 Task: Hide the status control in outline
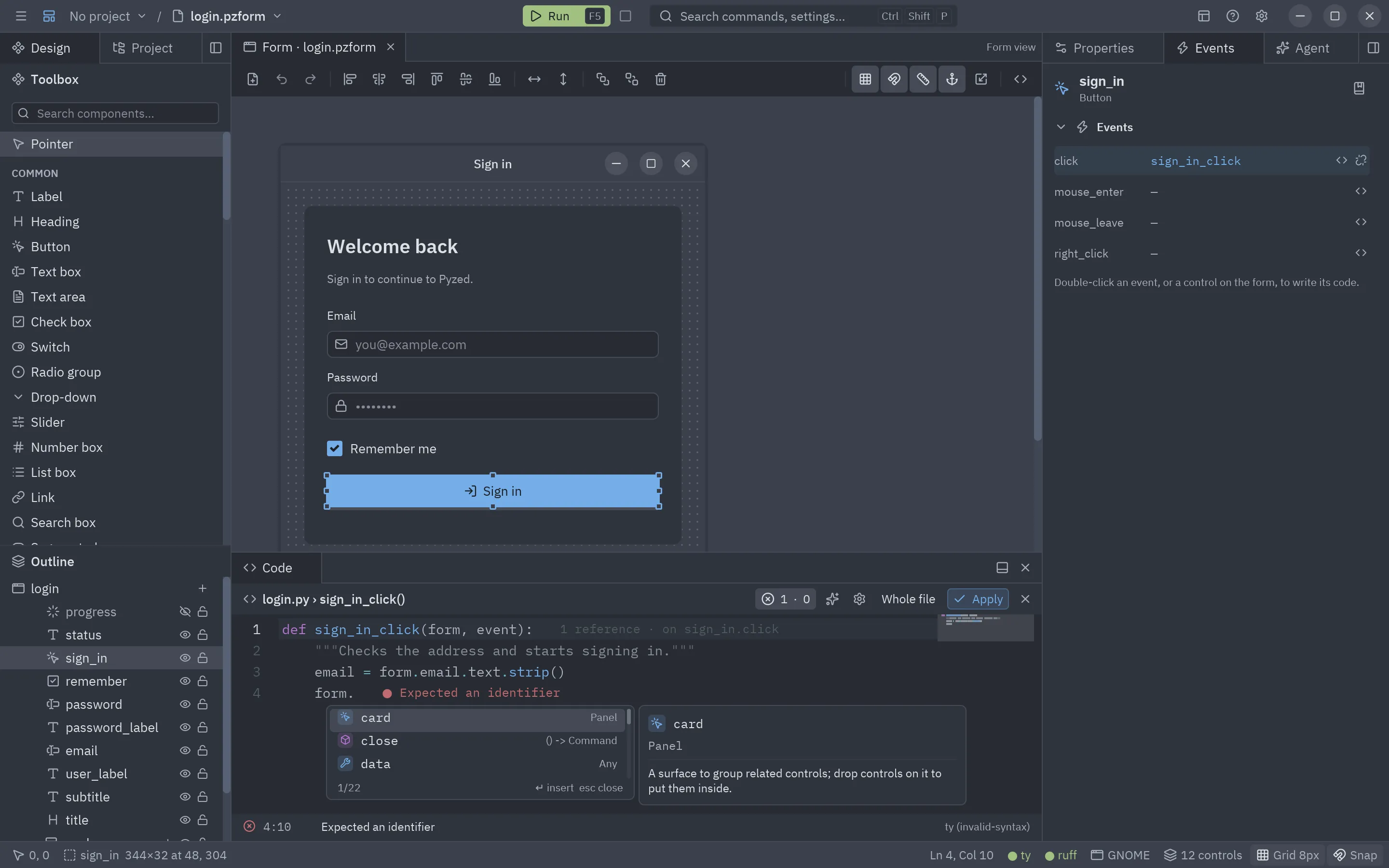pyautogui.click(x=185, y=635)
